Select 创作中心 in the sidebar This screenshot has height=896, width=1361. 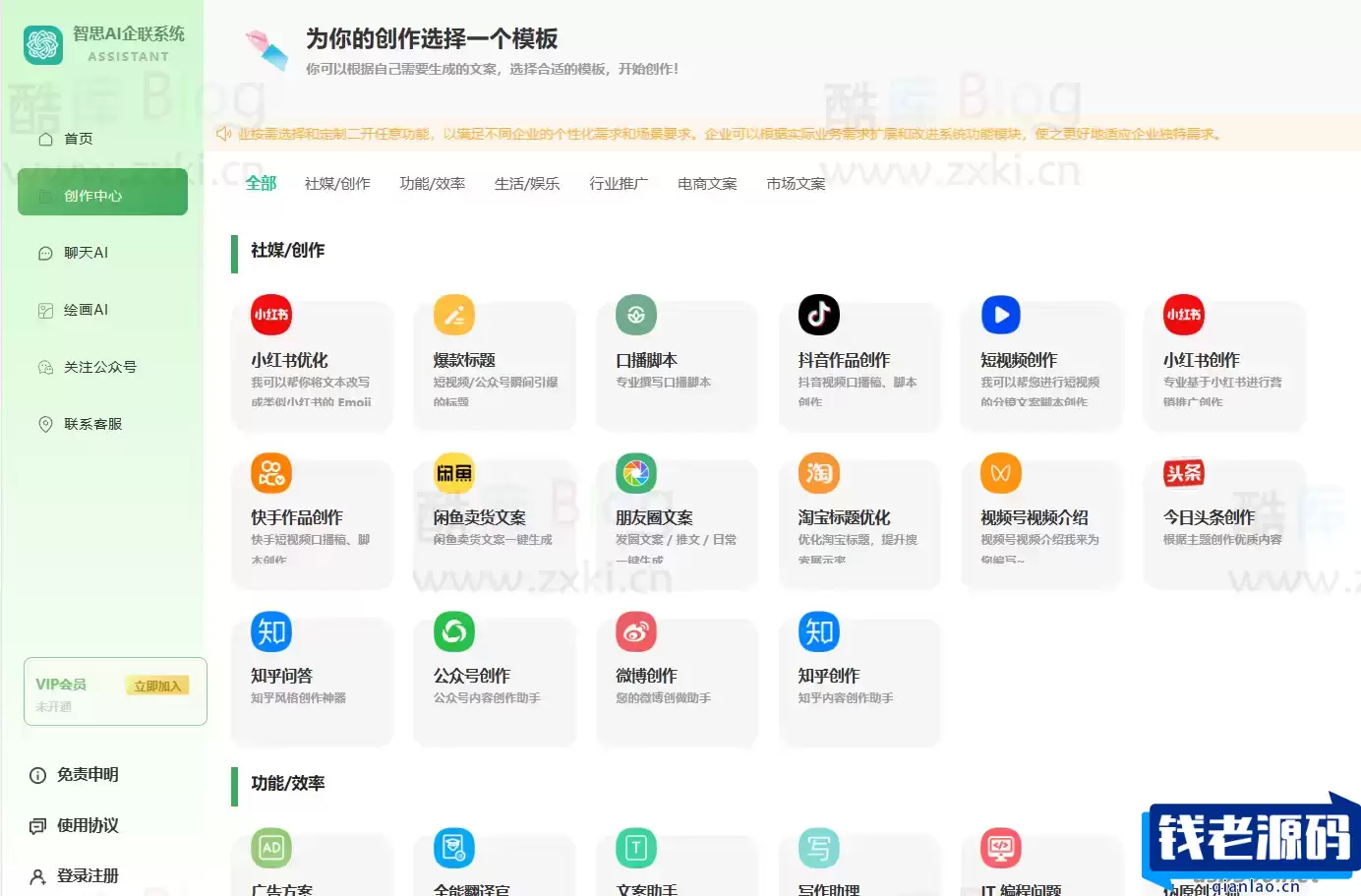click(x=102, y=192)
